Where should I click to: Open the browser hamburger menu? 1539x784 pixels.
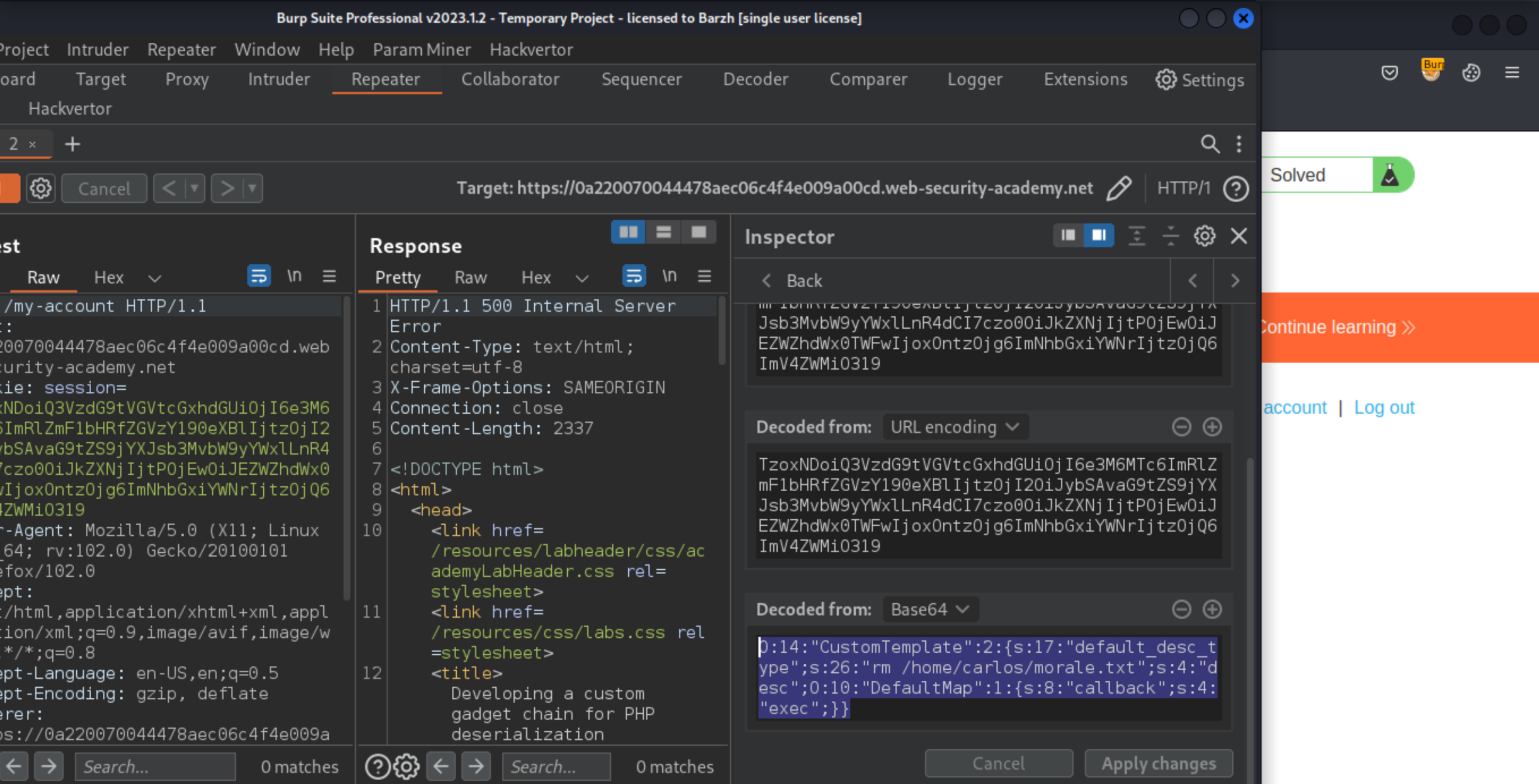click(x=1512, y=73)
